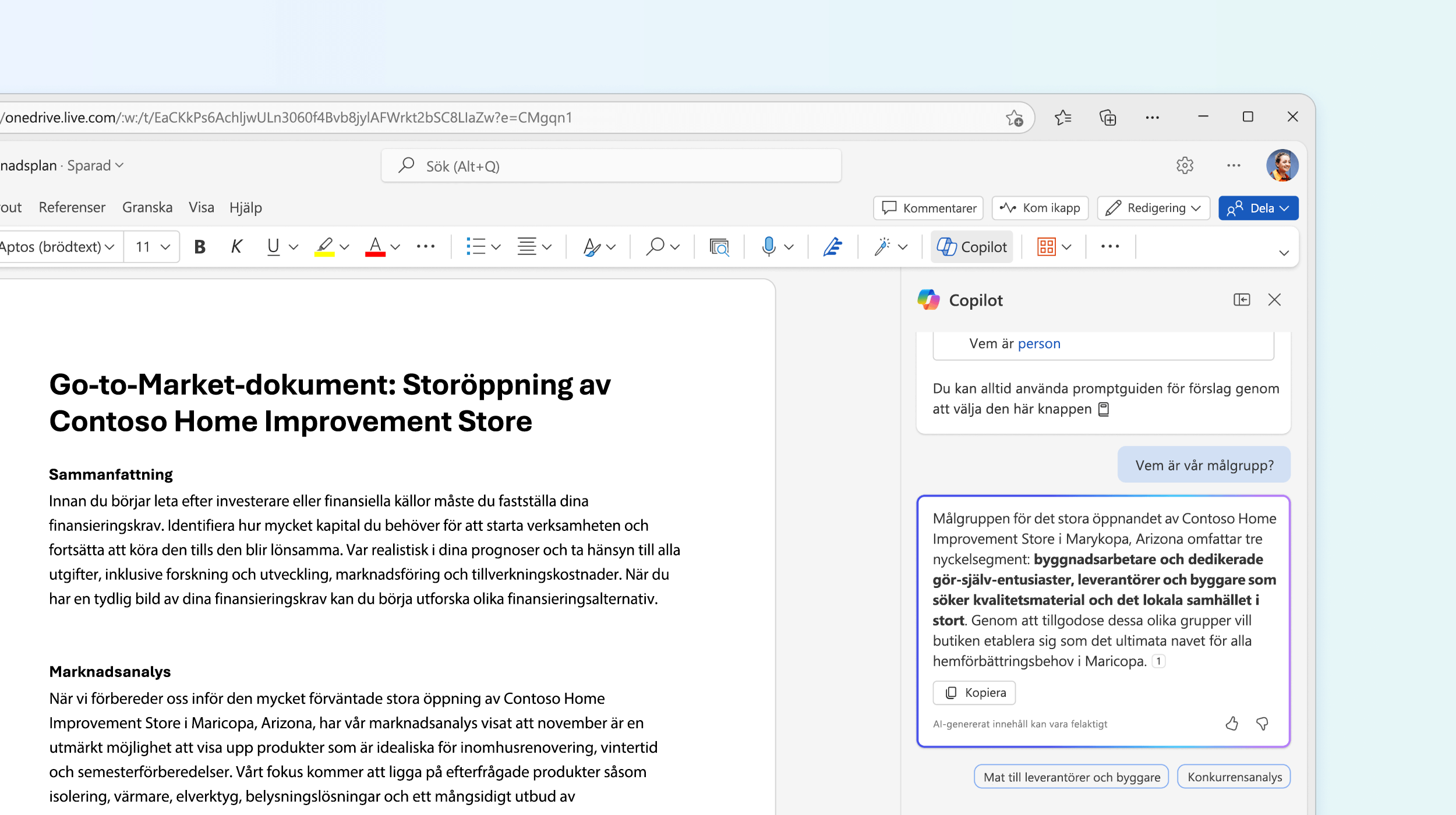The image size is (1456, 815).
Task: Click the Marknadsanalys heading
Action: 110,672
